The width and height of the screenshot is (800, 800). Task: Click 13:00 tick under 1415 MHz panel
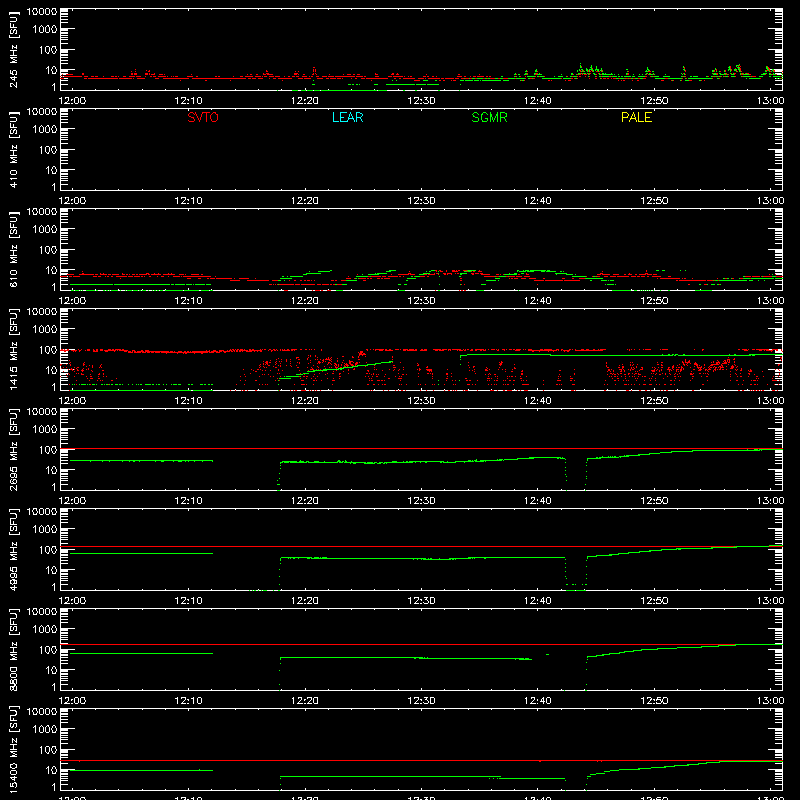[770, 401]
